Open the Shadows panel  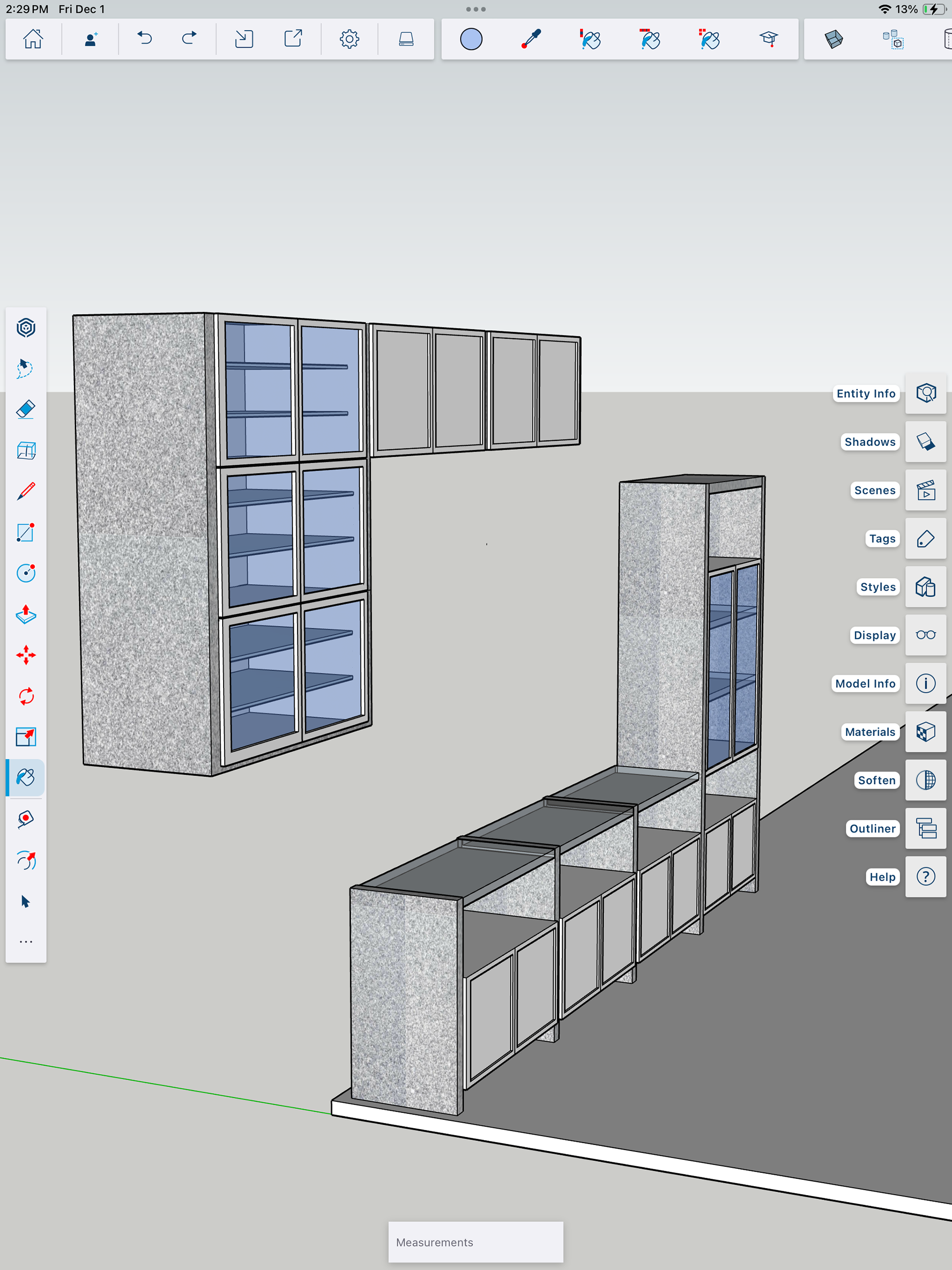pyautogui.click(x=926, y=441)
